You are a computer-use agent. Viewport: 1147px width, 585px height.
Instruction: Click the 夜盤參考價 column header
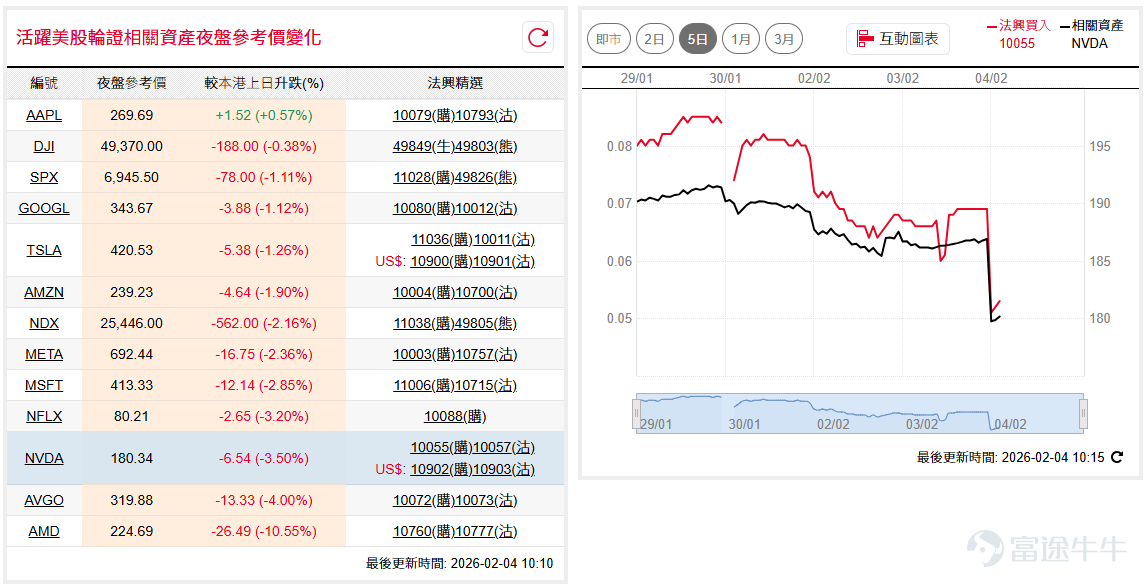tap(132, 83)
